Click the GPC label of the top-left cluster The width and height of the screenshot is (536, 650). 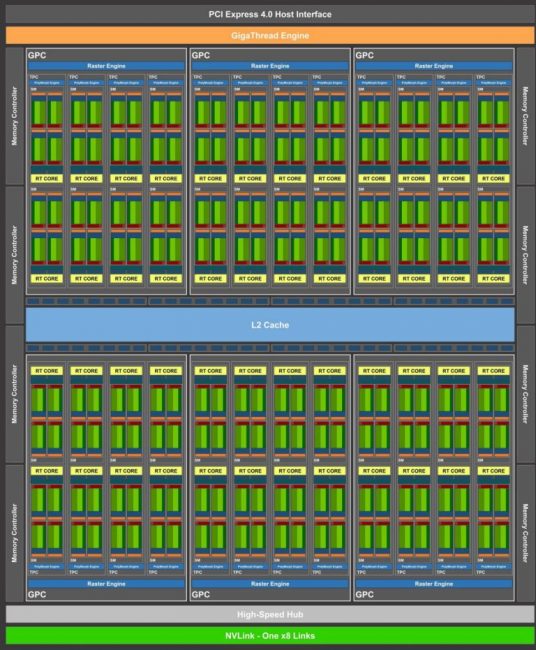(37, 55)
